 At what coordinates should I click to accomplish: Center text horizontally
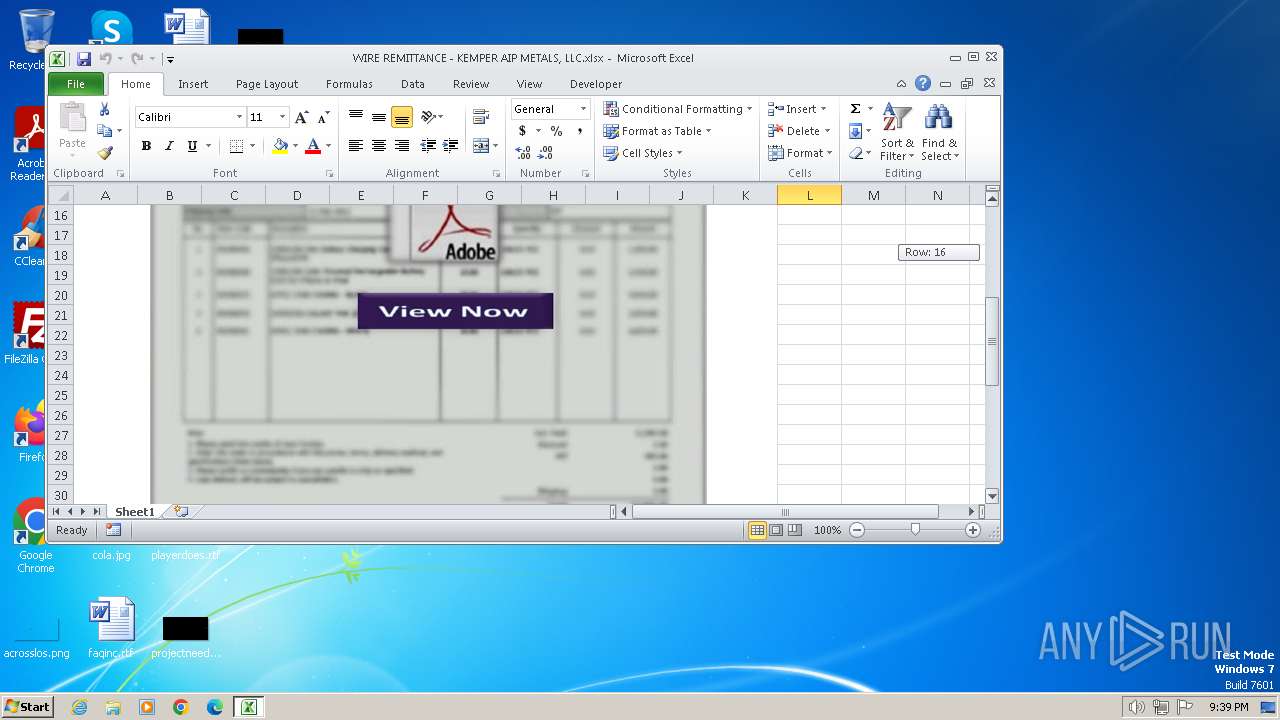point(379,146)
